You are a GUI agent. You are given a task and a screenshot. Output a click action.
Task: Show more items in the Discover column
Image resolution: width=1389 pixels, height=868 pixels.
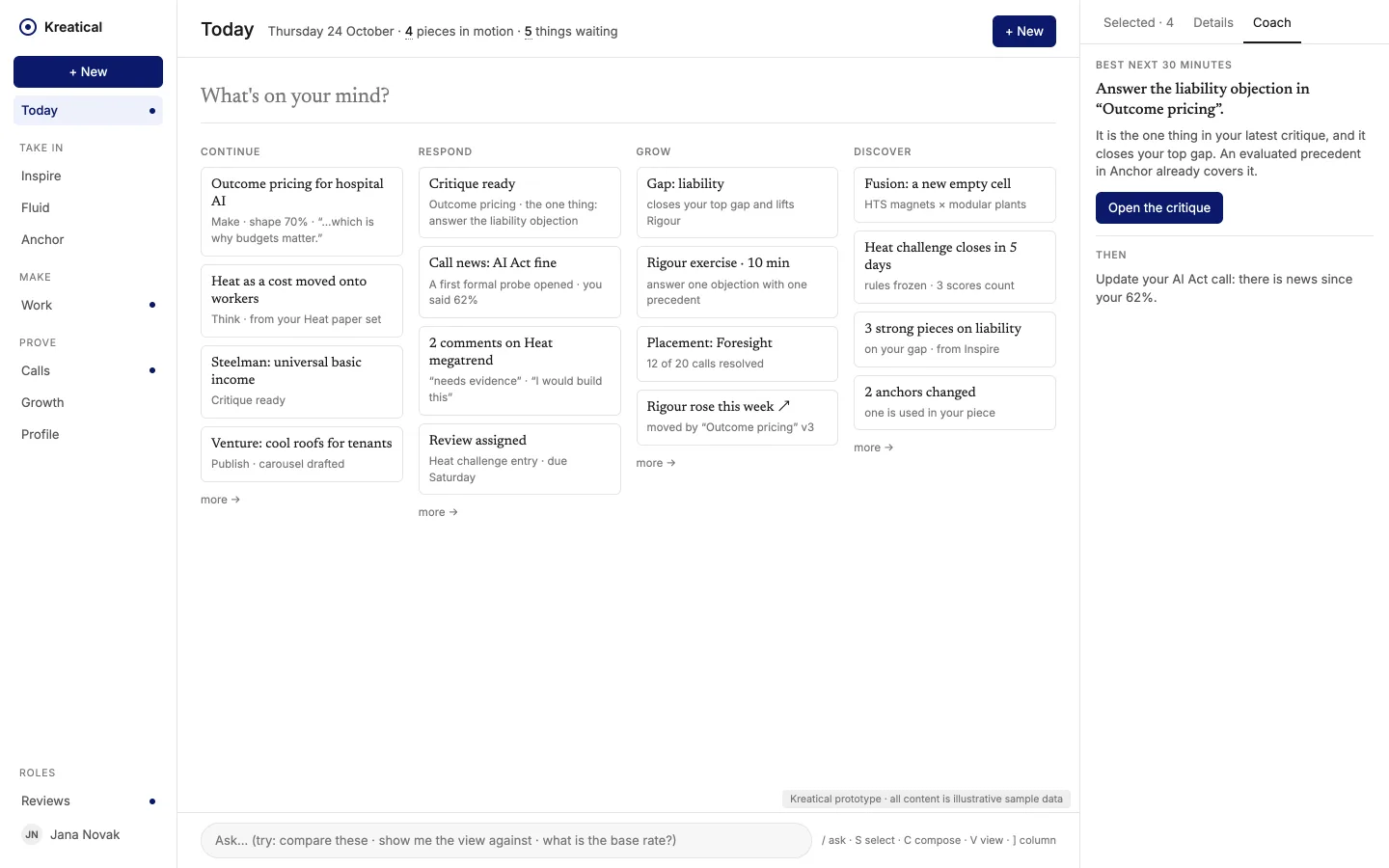(x=874, y=448)
